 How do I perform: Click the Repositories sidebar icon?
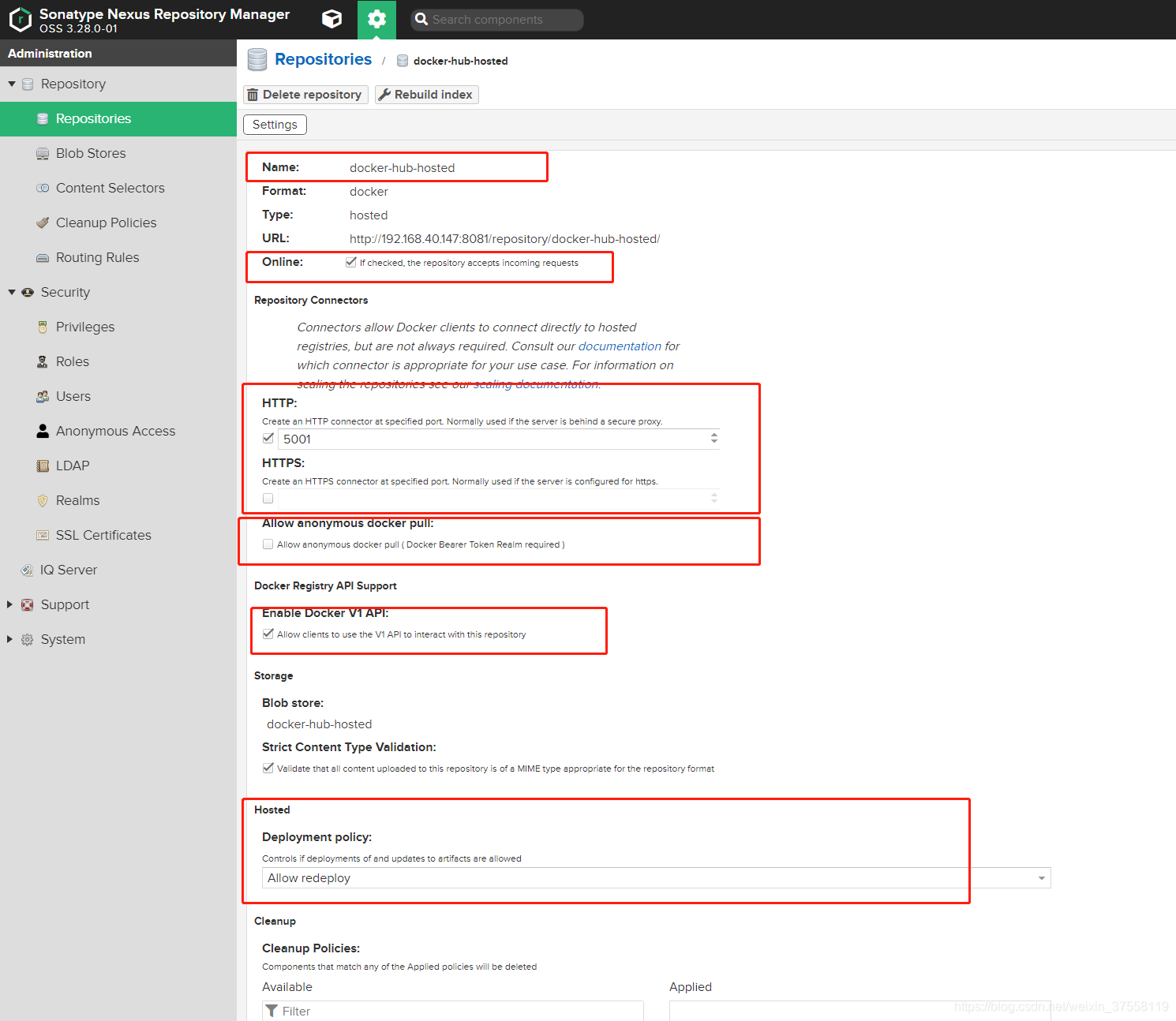(43, 118)
